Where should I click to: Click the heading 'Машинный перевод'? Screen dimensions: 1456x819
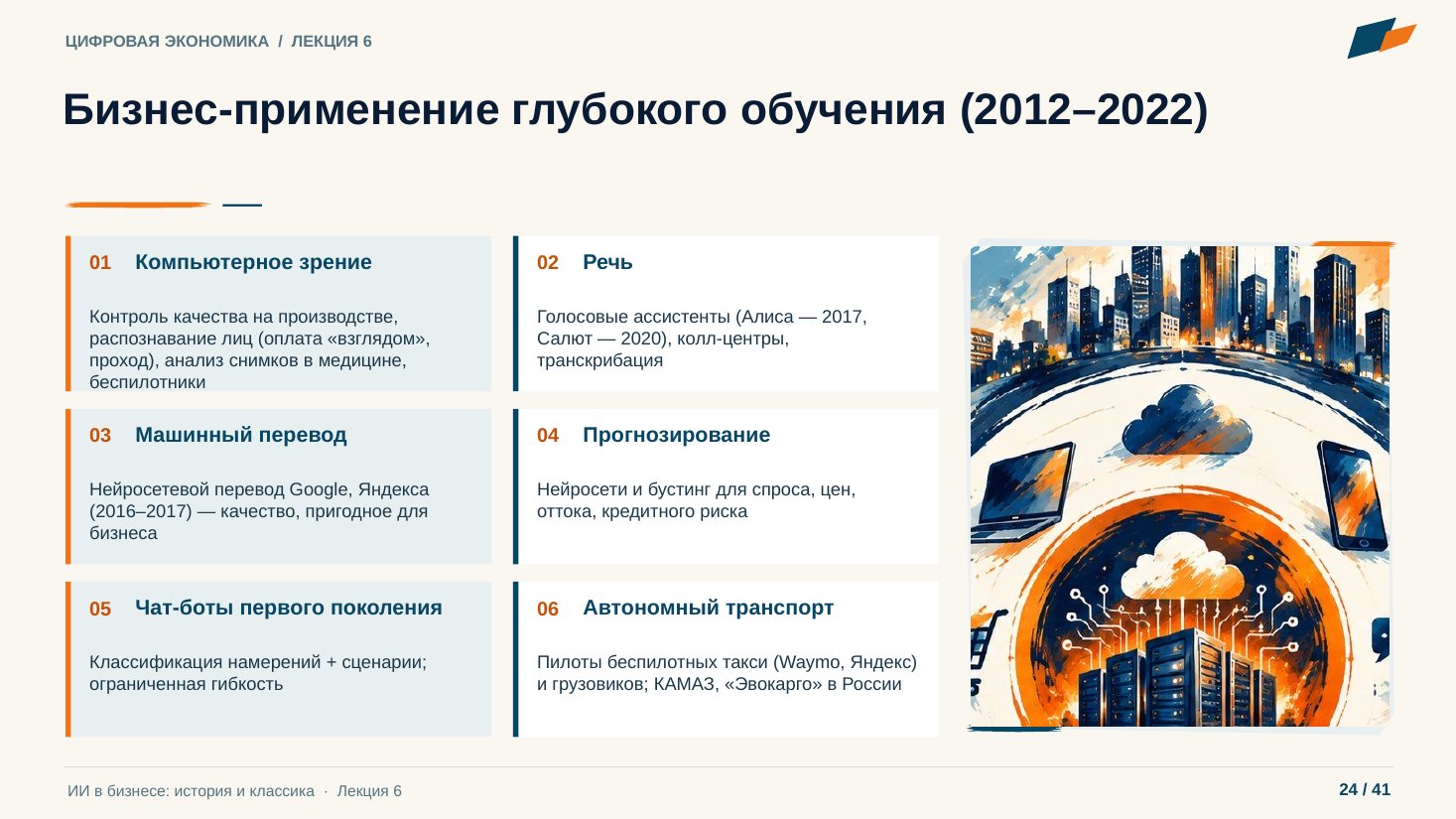[x=241, y=435]
